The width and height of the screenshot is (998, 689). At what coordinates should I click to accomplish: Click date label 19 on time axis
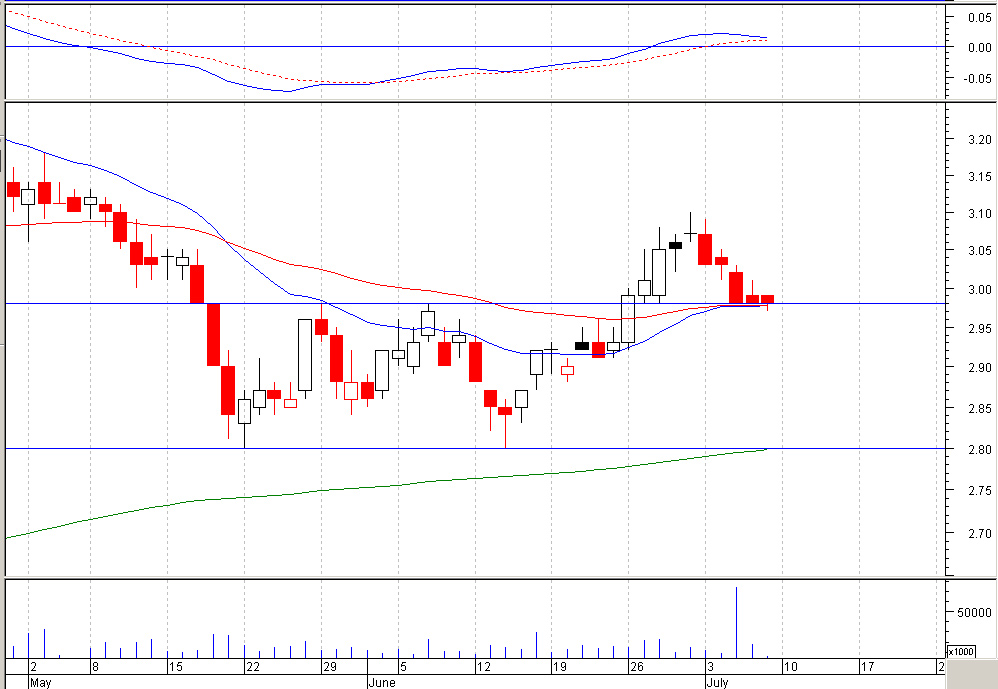(x=559, y=667)
